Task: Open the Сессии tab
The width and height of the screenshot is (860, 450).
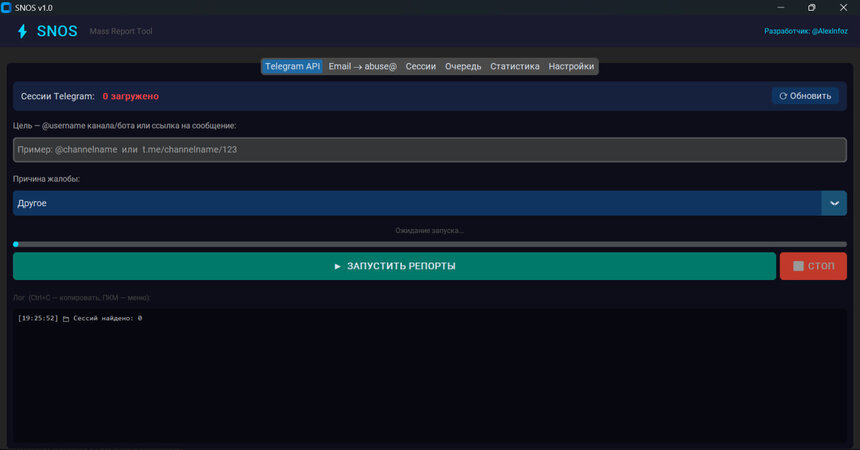Action: click(421, 66)
